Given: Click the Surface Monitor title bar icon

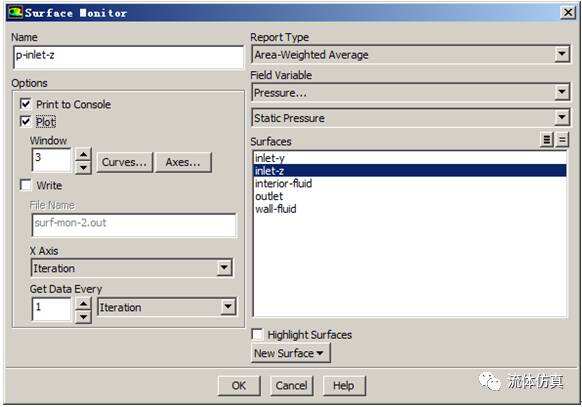Looking at the screenshot, I should point(15,12).
